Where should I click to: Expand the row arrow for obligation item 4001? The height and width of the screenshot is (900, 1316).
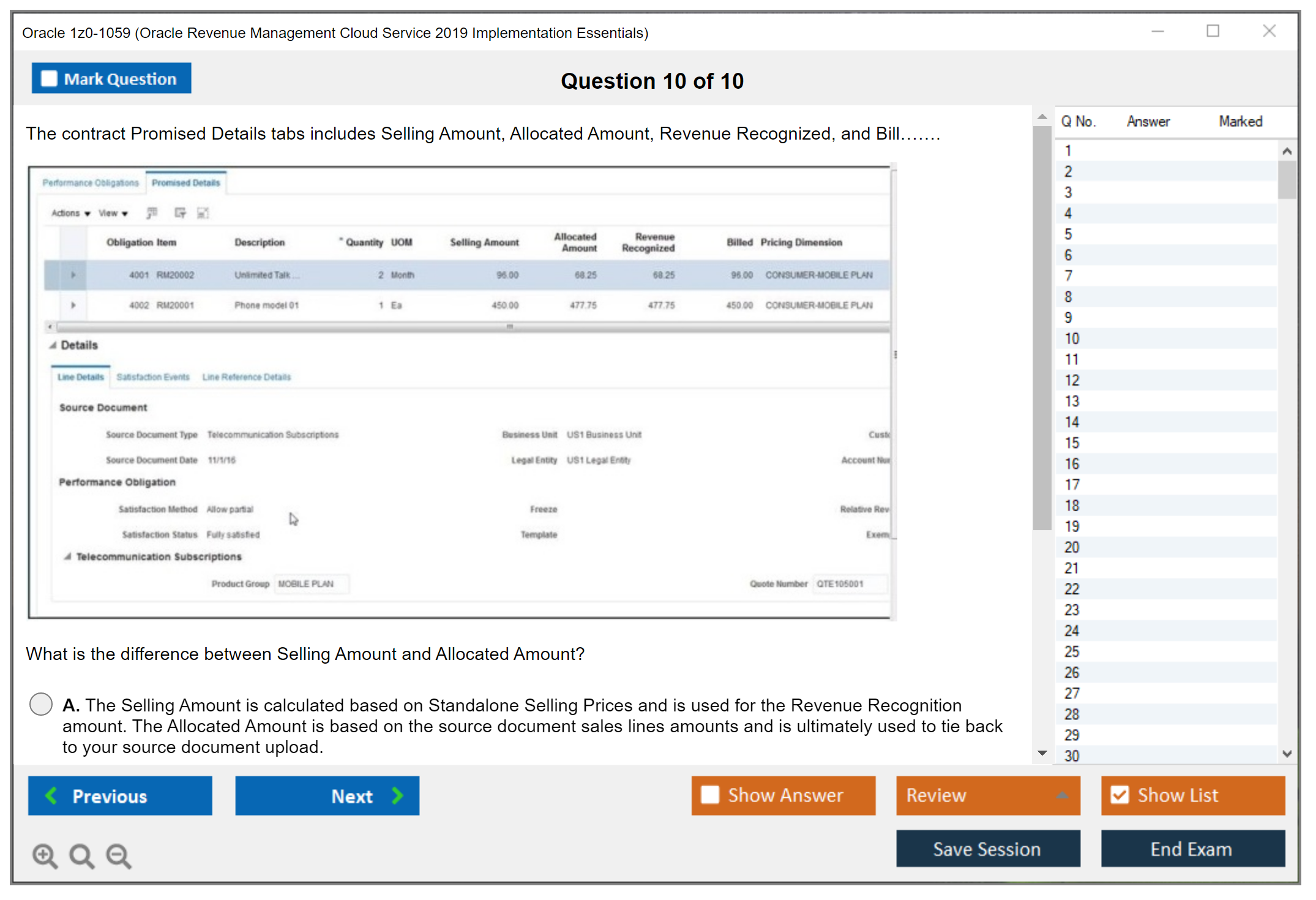tap(73, 275)
